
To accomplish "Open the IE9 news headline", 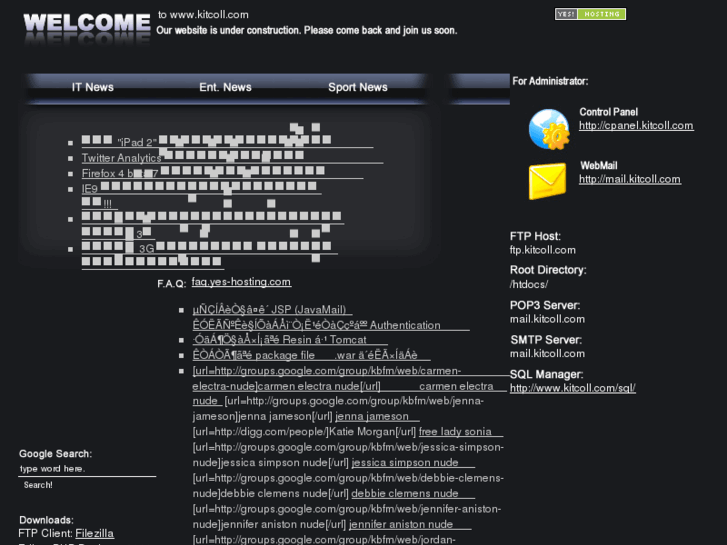I will click(x=201, y=188).
